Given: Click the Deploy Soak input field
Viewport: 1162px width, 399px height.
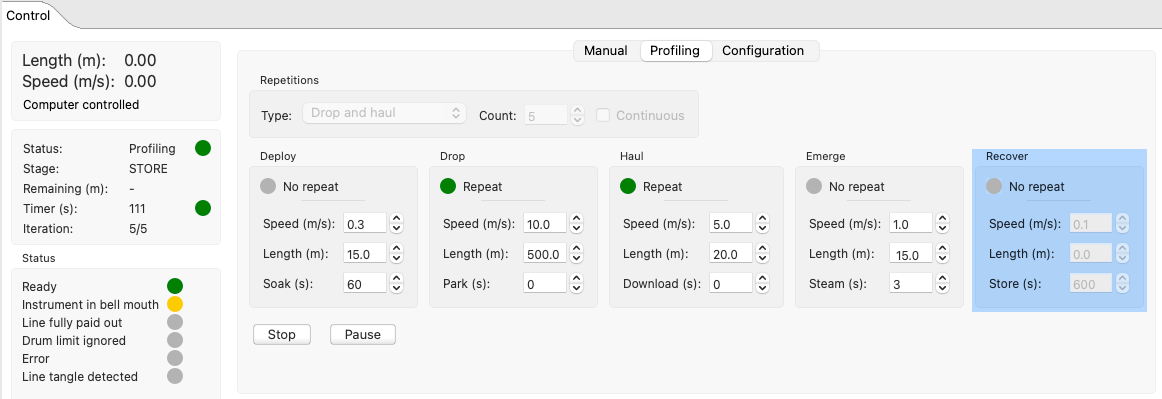Looking at the screenshot, I should [365, 283].
